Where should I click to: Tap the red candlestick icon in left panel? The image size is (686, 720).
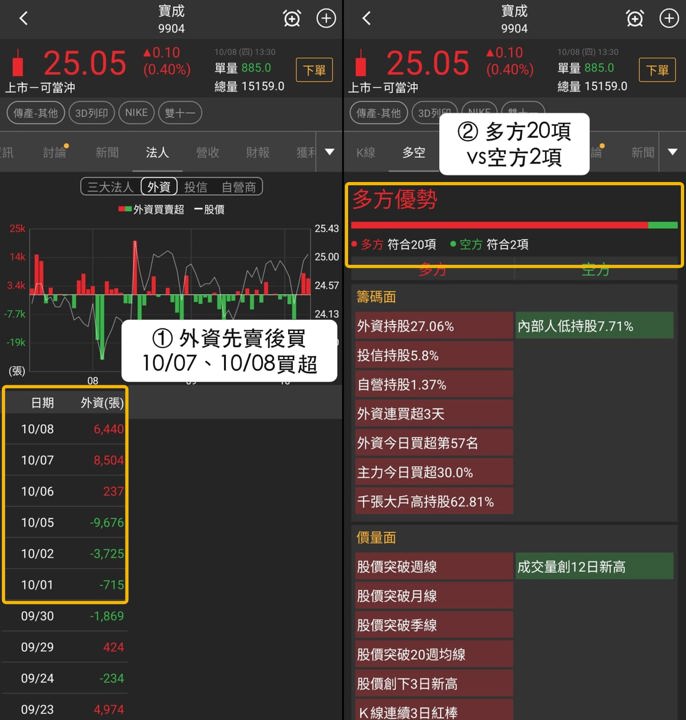[18, 62]
